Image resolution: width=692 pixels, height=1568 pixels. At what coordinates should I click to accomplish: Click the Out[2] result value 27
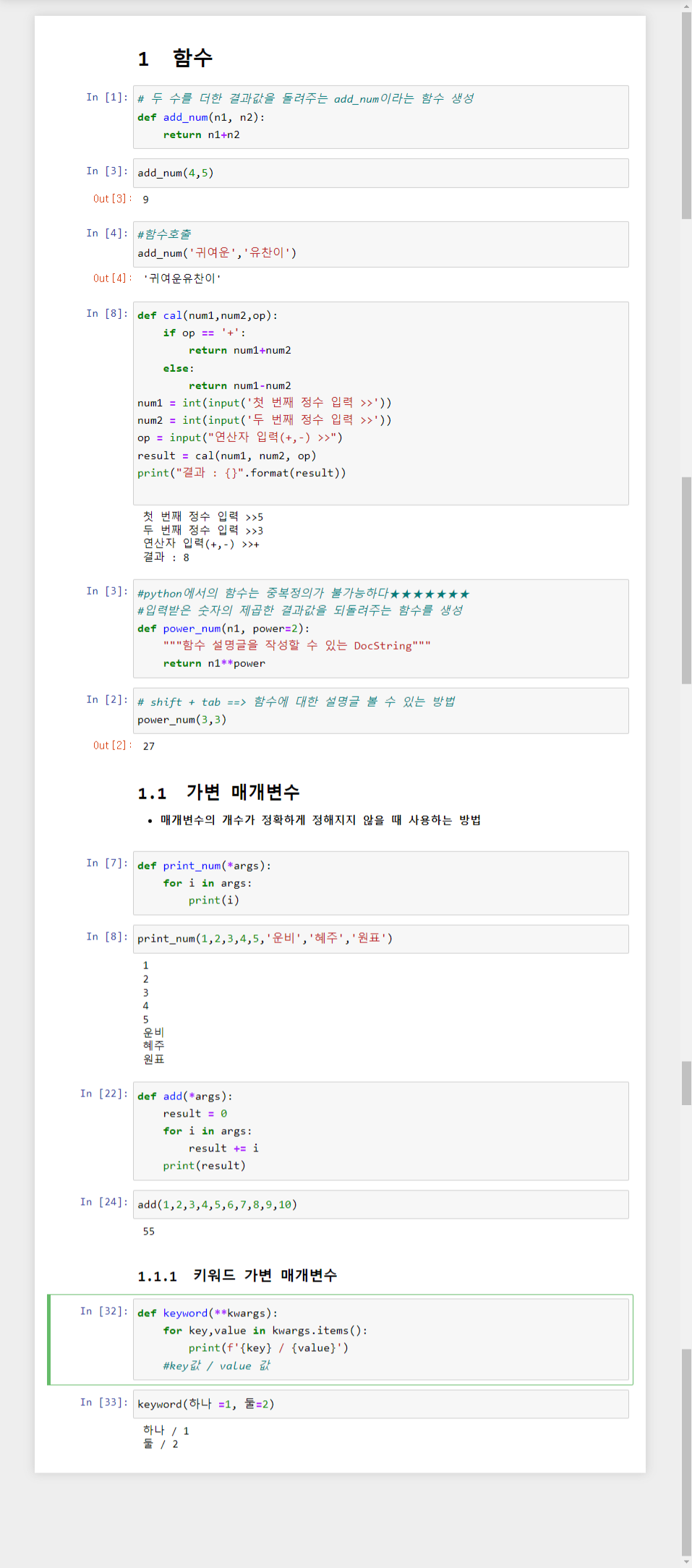pyautogui.click(x=148, y=746)
